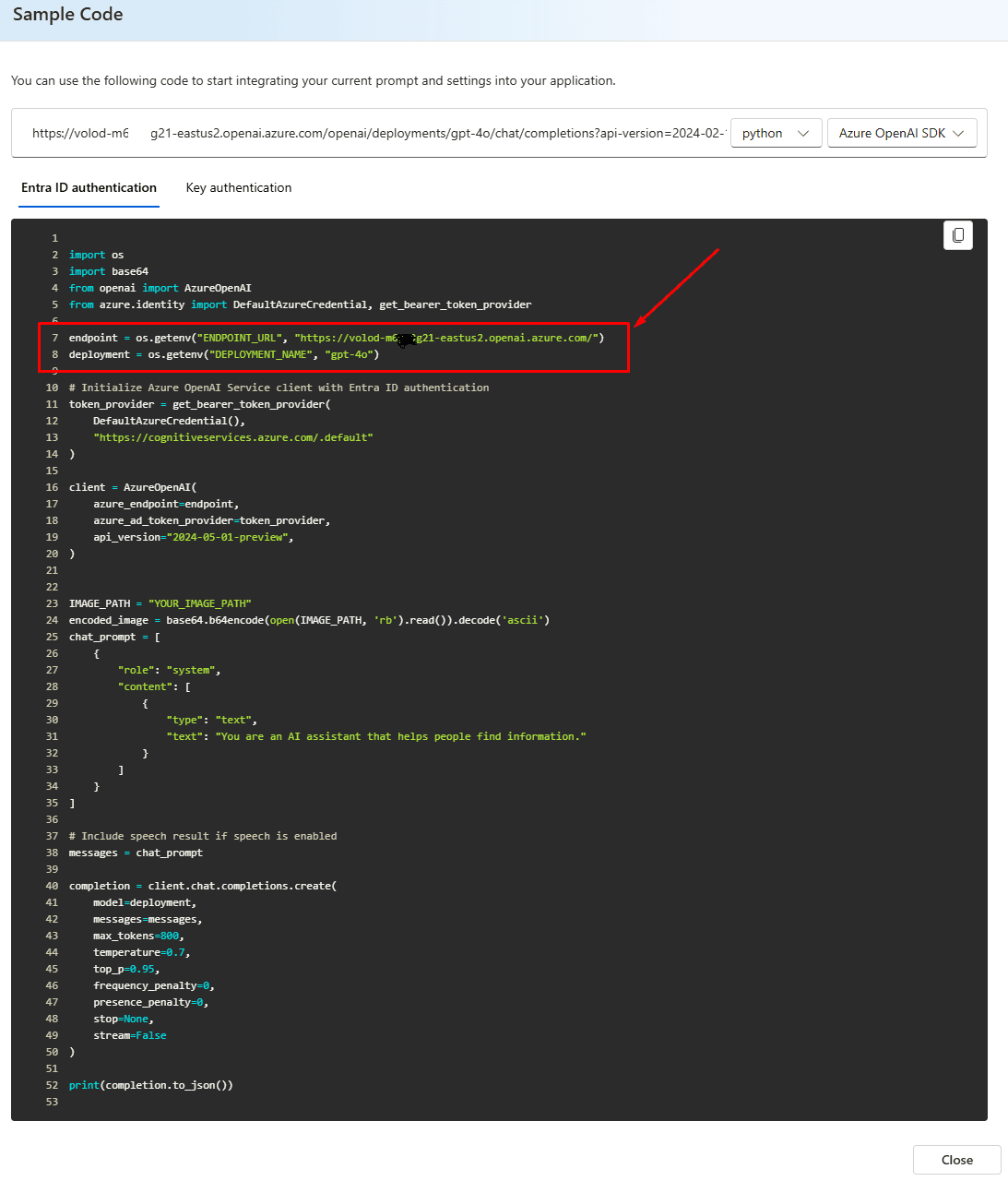Click the 'import os' line
Viewport: 1008px width, 1181px height.
point(96,255)
